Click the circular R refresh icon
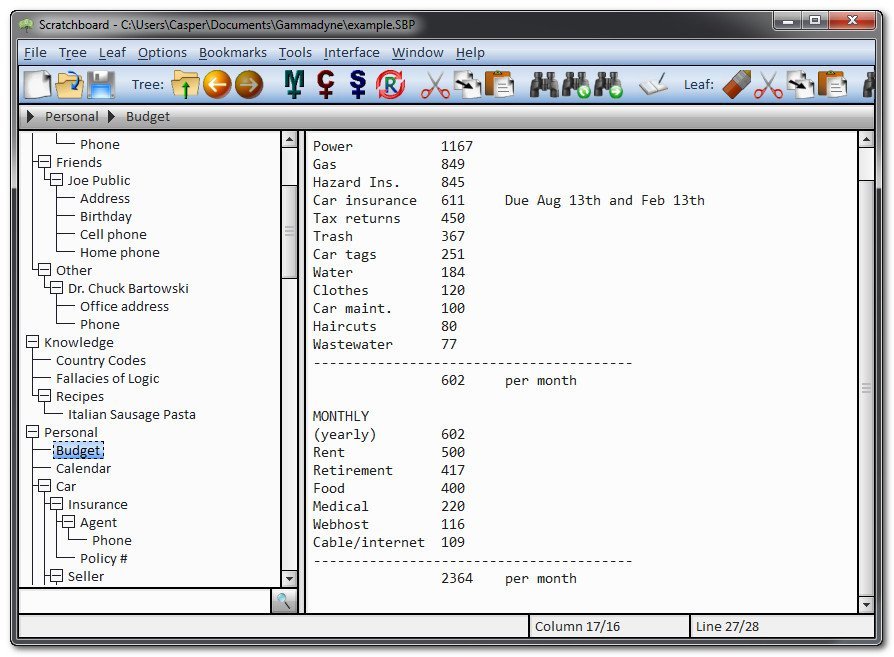The width and height of the screenshot is (894, 657). coord(390,85)
